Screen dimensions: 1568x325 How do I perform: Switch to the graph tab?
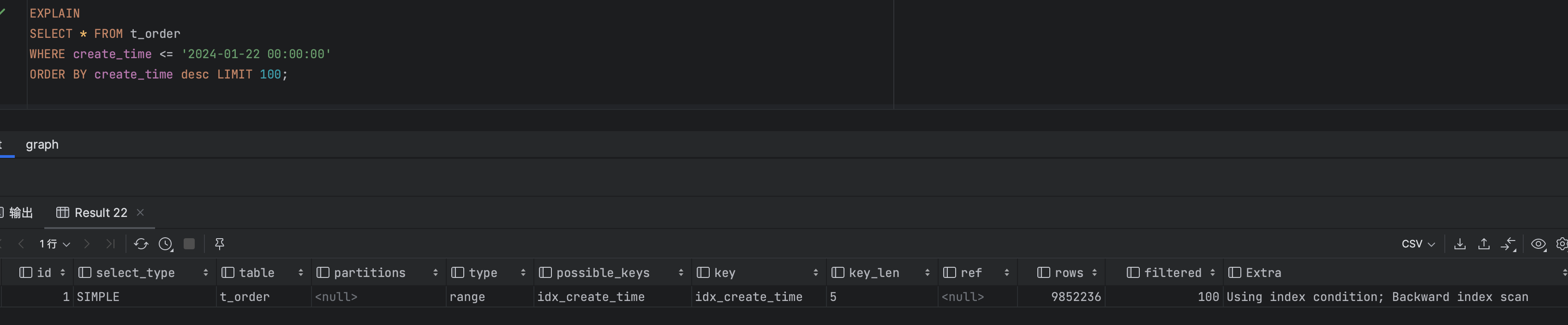point(42,144)
